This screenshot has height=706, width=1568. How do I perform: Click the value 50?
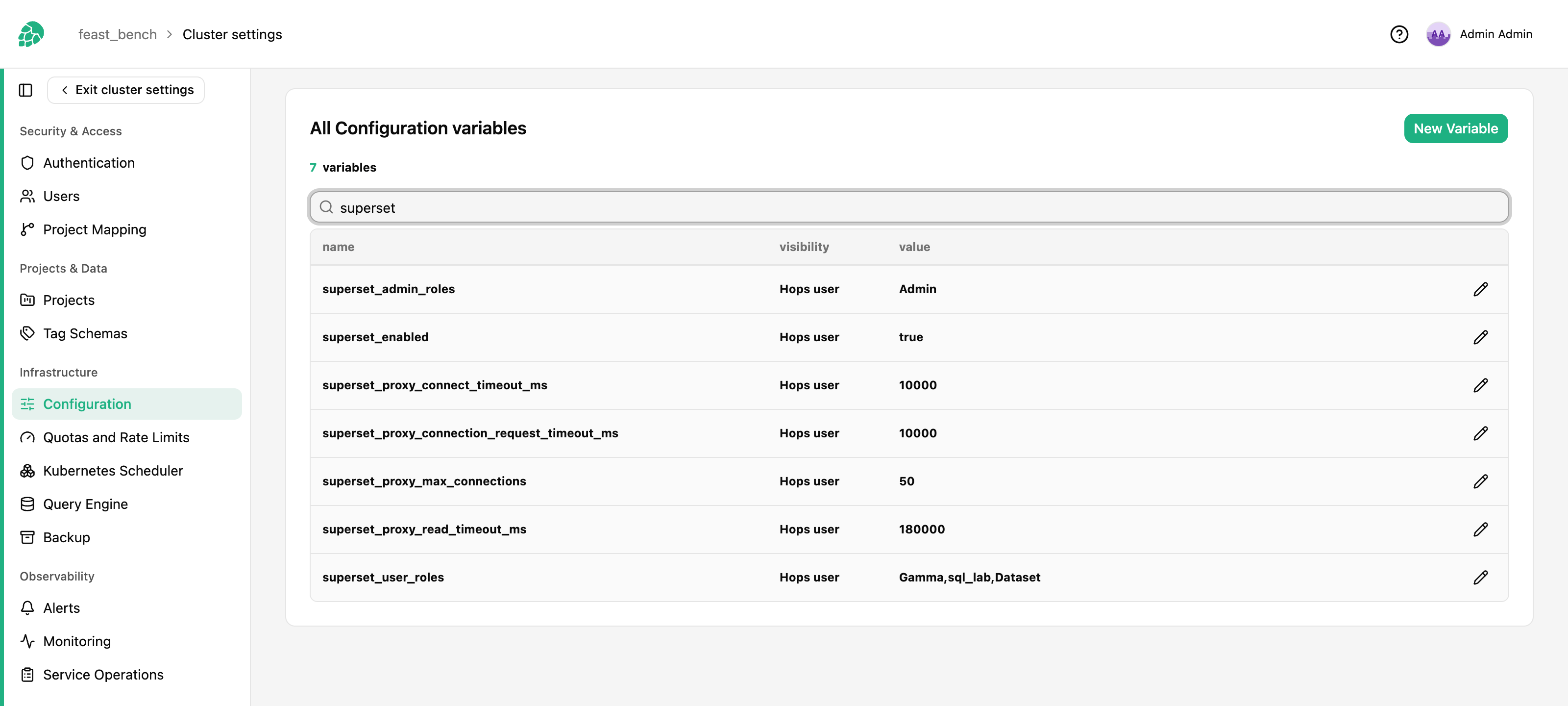point(906,482)
